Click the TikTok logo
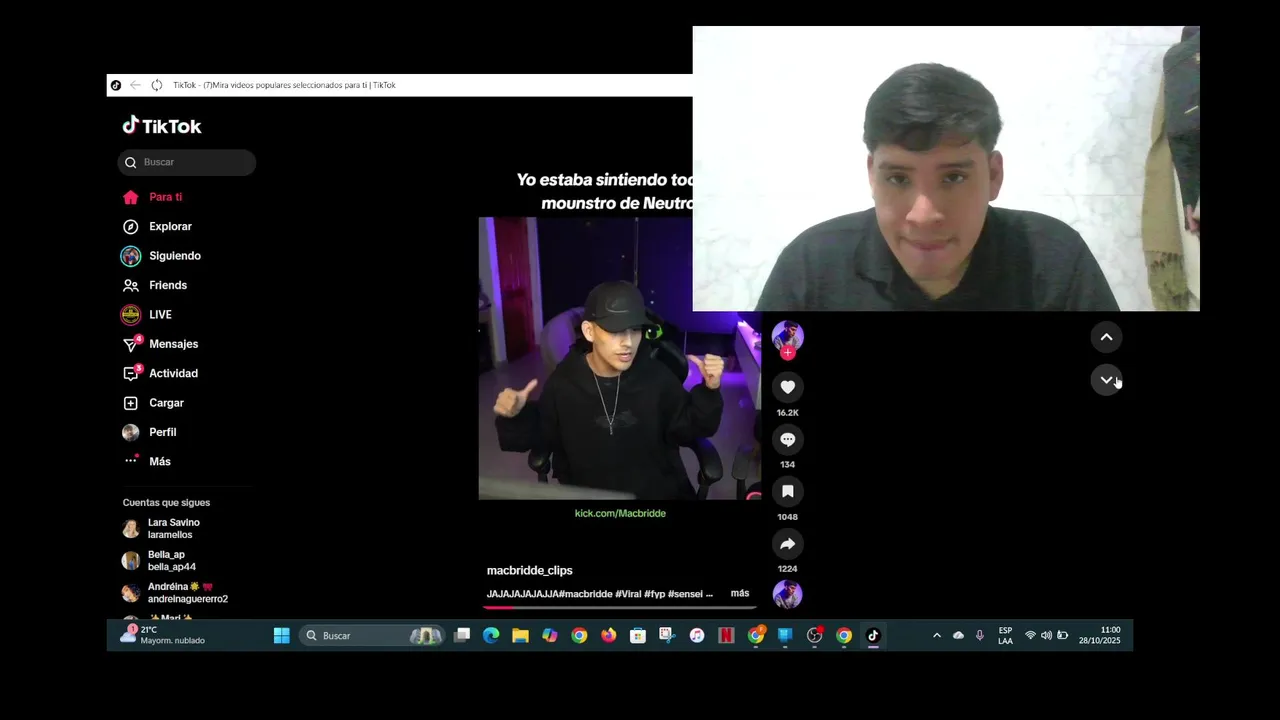 162,126
